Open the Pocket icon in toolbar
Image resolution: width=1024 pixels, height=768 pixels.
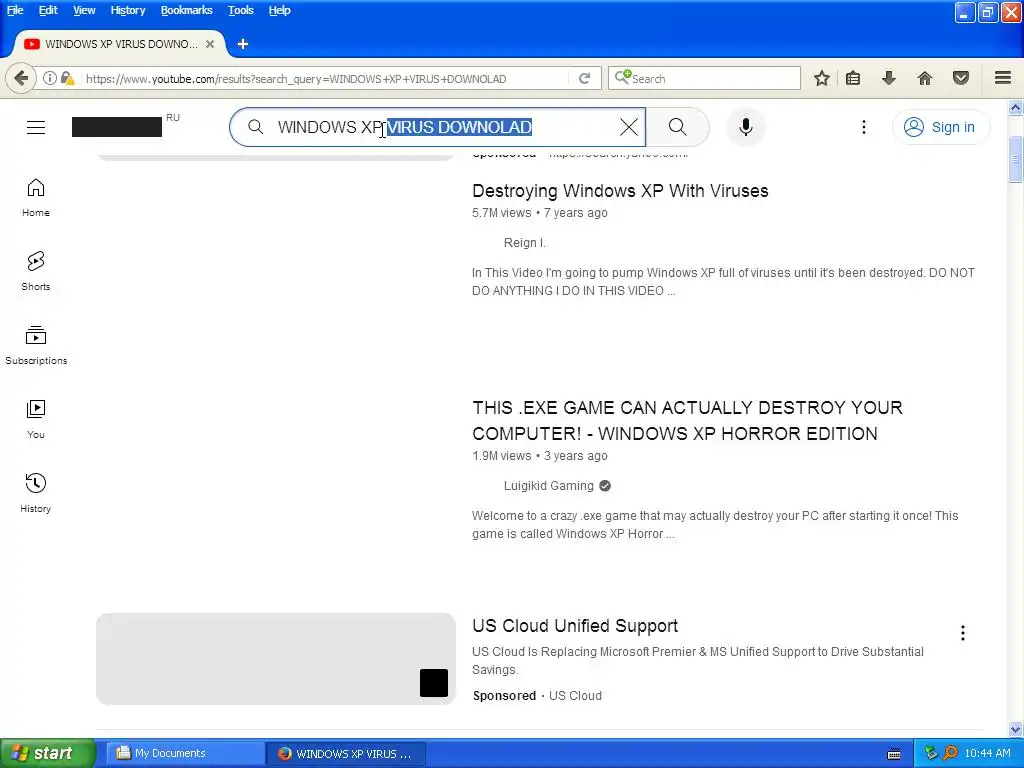click(x=961, y=78)
